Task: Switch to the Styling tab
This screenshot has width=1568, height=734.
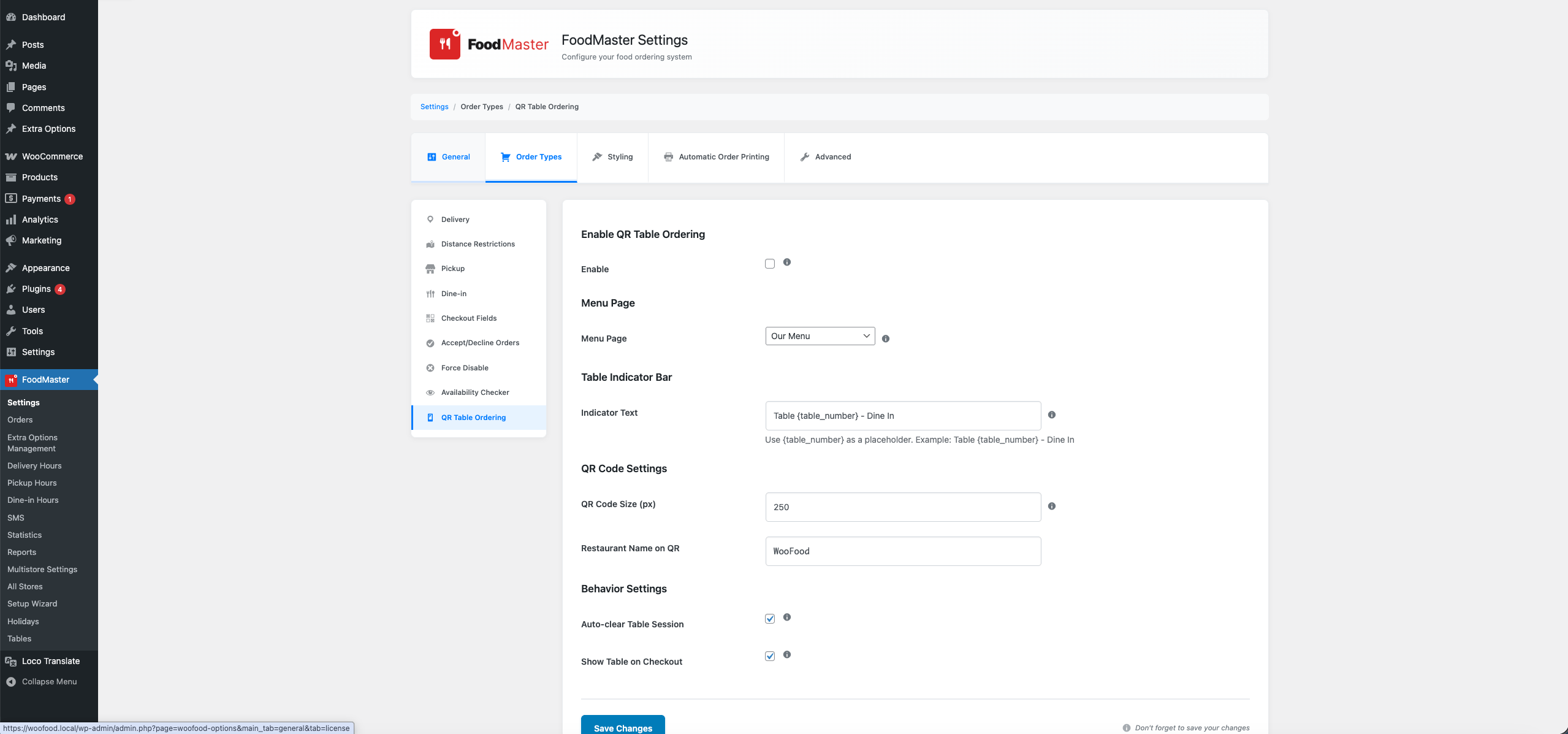Action: click(612, 156)
